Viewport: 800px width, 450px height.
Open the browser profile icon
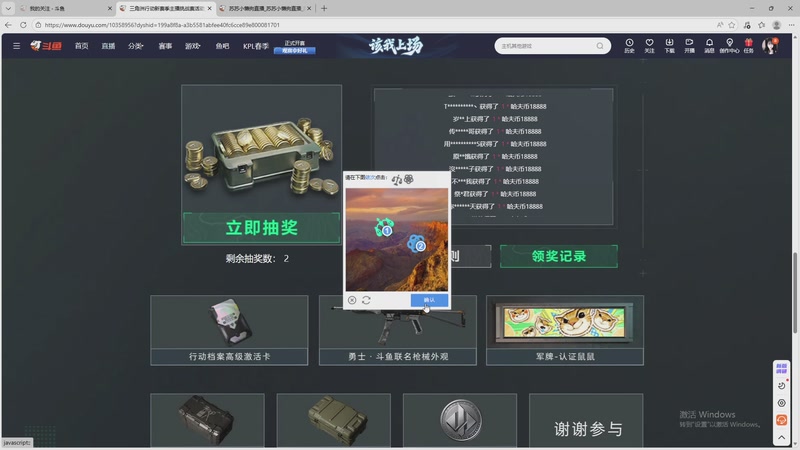(x=777, y=24)
